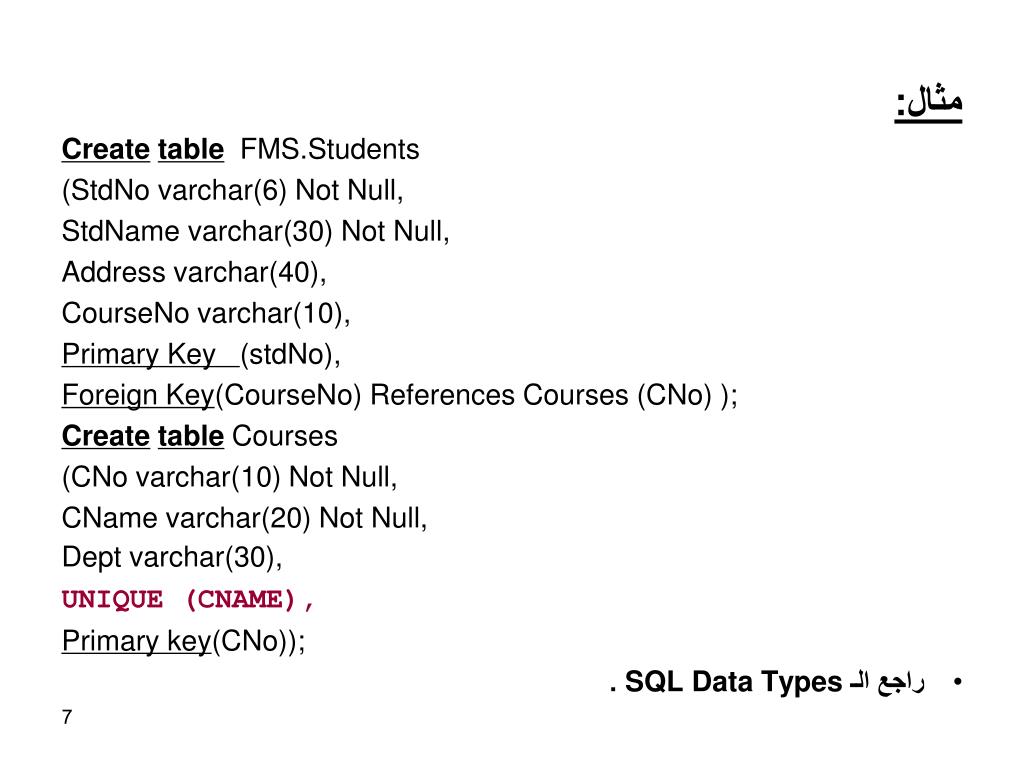Viewport: 1024px width, 768px height.
Task: Click the underlined 'Primary key' before (CNo)
Action: pyautogui.click(x=136, y=641)
